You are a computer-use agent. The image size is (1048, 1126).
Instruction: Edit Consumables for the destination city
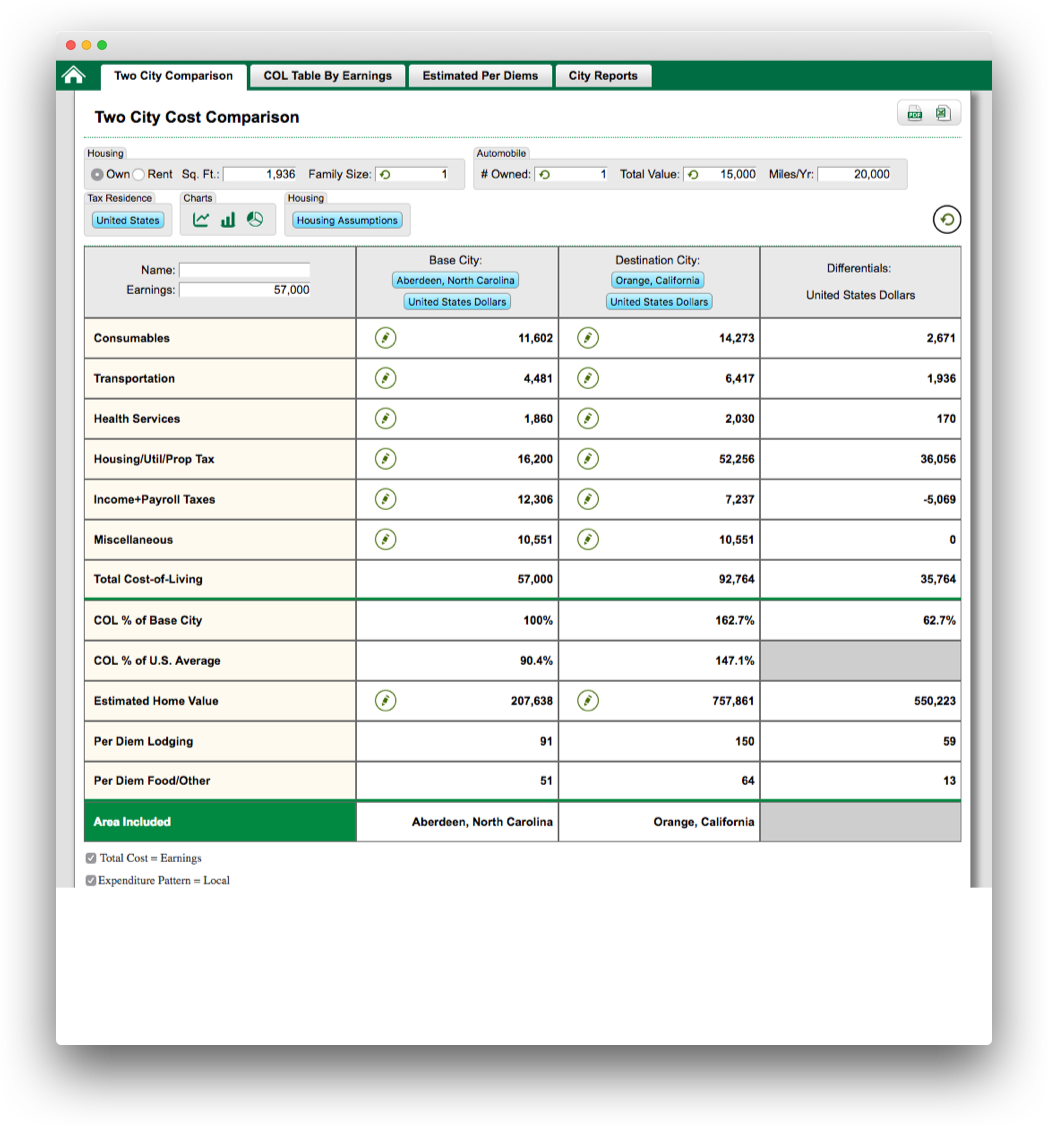click(x=588, y=338)
